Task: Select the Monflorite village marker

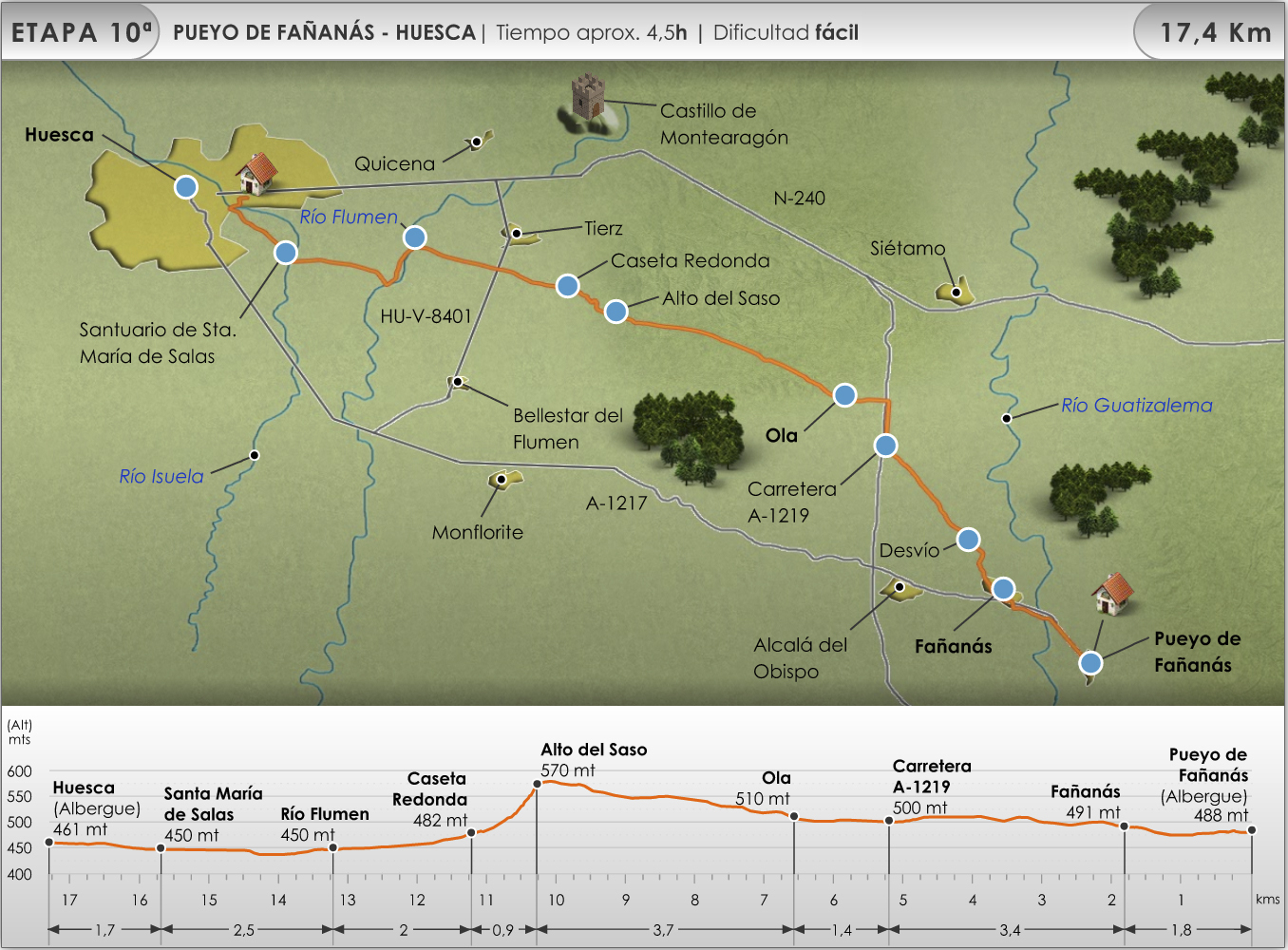Action: (x=502, y=480)
